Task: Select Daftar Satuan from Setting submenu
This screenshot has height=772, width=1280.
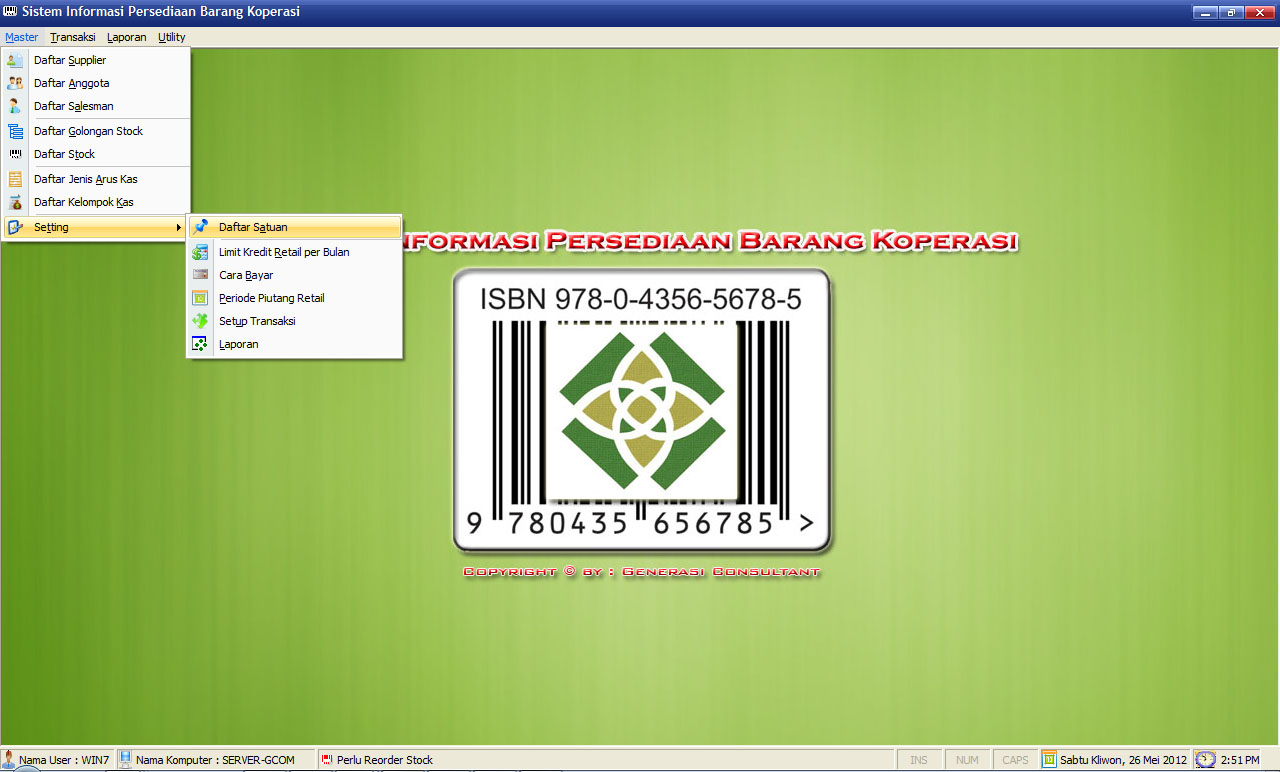Action: point(253,227)
